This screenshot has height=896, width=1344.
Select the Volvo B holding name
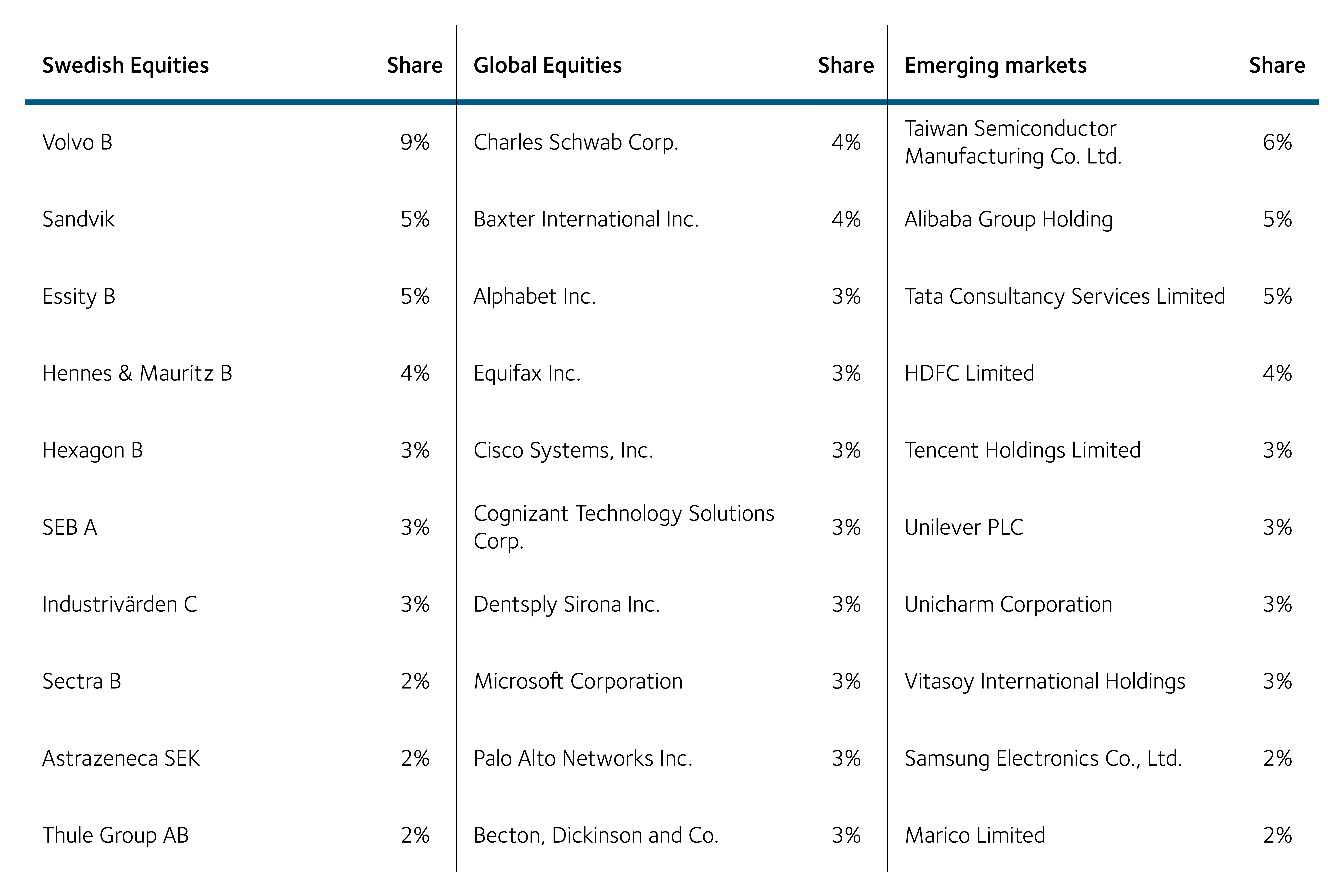tap(77, 142)
